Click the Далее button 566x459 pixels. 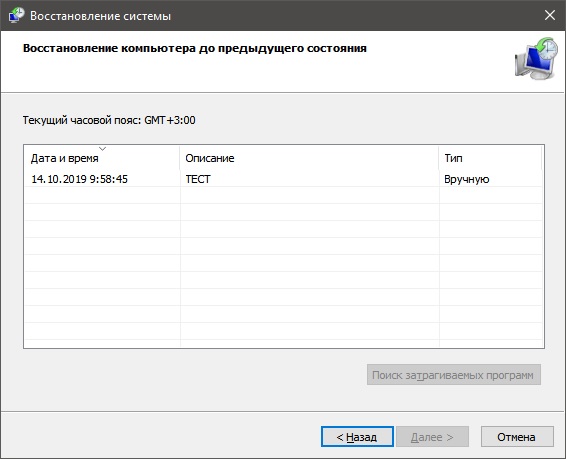click(x=432, y=437)
